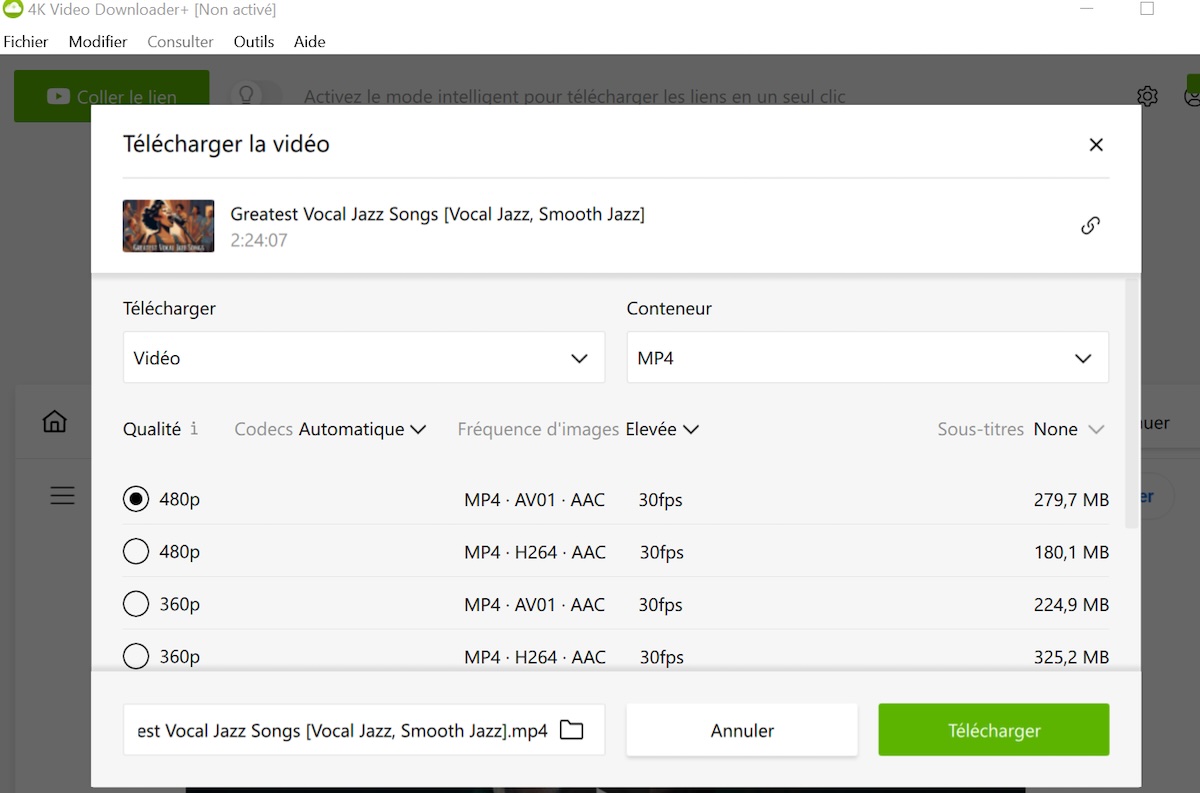Click the Coller le lien button
This screenshot has height=793, width=1200.
click(x=112, y=96)
